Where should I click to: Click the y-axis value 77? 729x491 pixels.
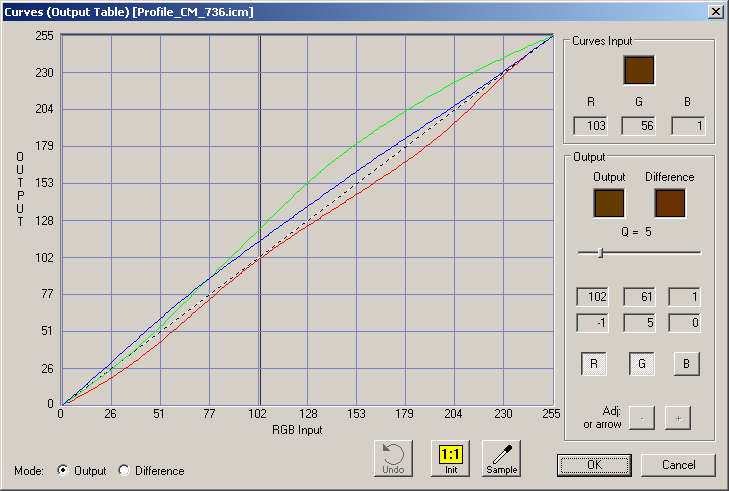coord(47,294)
